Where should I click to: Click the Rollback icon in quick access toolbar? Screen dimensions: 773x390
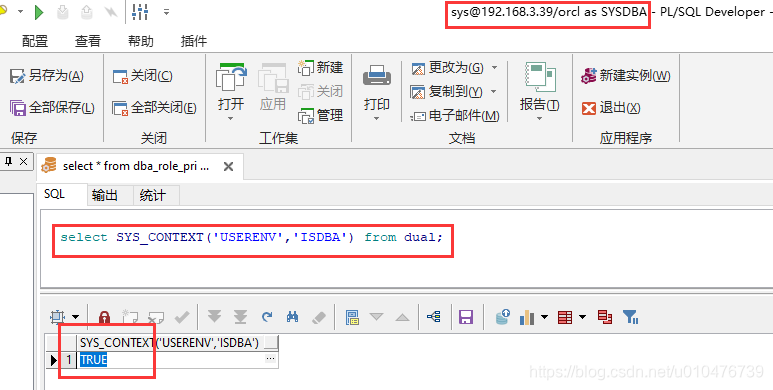(x=87, y=12)
